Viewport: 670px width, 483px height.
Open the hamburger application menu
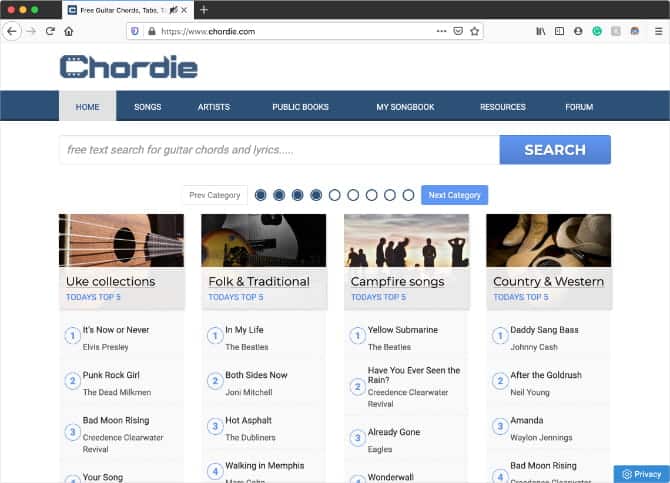658,31
